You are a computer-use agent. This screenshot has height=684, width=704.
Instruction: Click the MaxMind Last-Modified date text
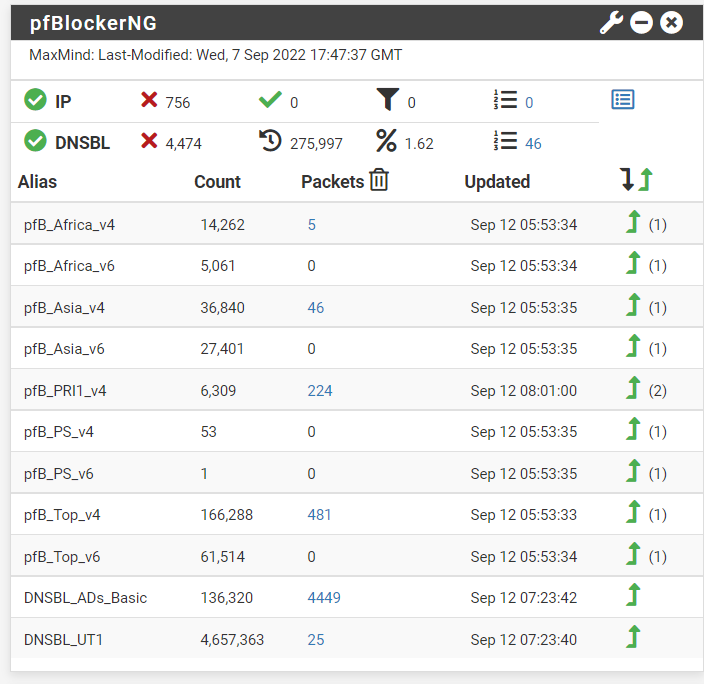[x=216, y=55]
